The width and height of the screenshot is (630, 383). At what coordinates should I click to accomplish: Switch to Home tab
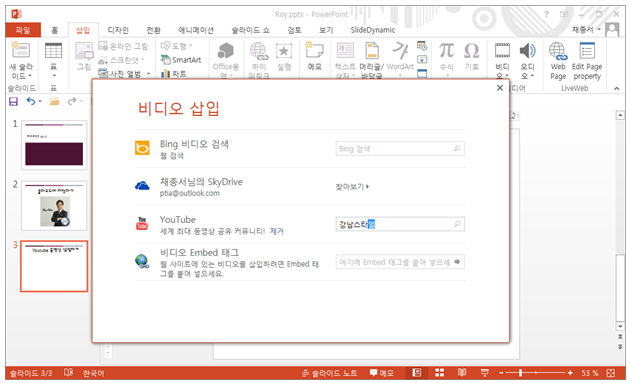pos(55,30)
